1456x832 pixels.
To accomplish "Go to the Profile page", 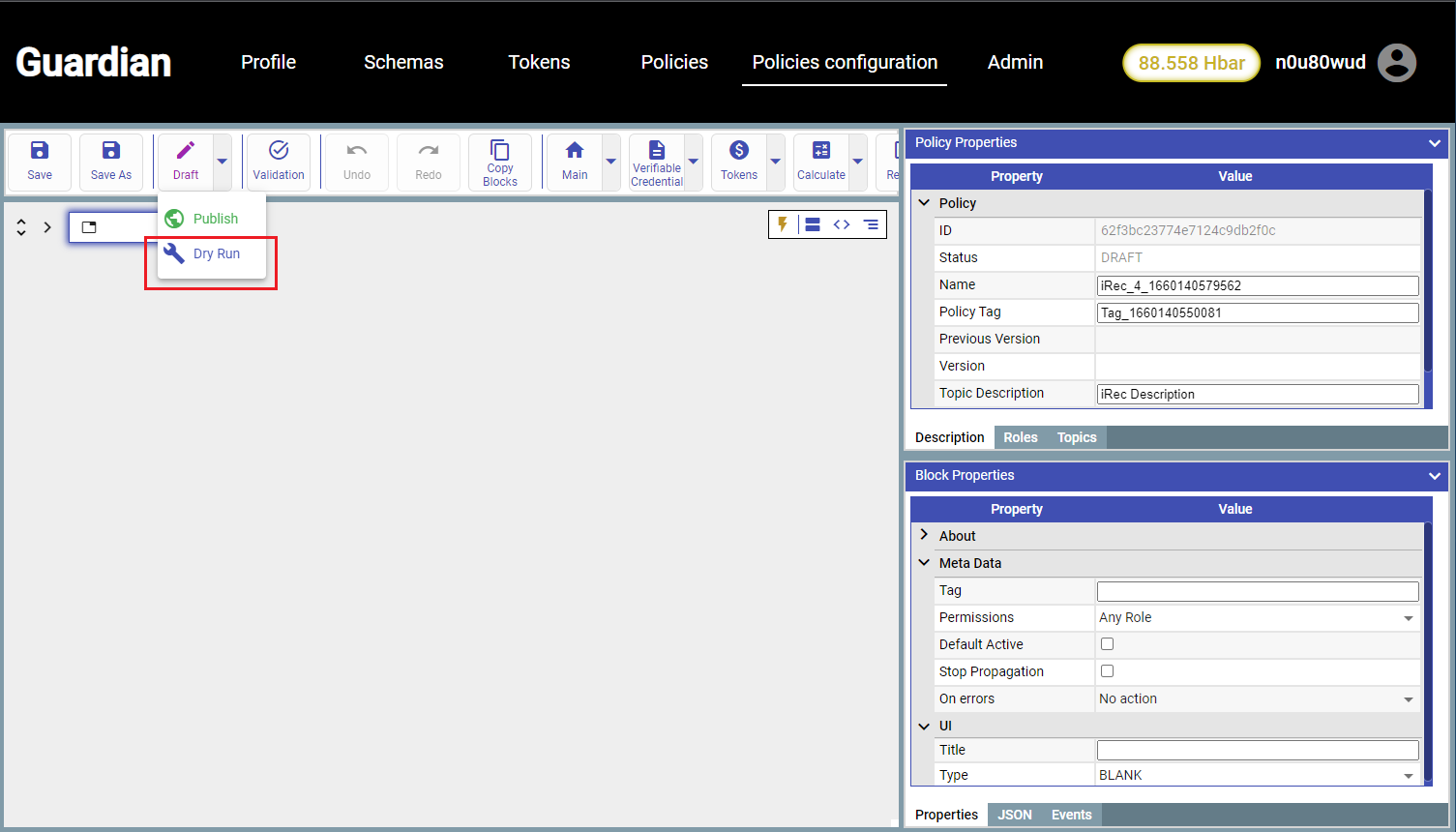I will (x=269, y=62).
